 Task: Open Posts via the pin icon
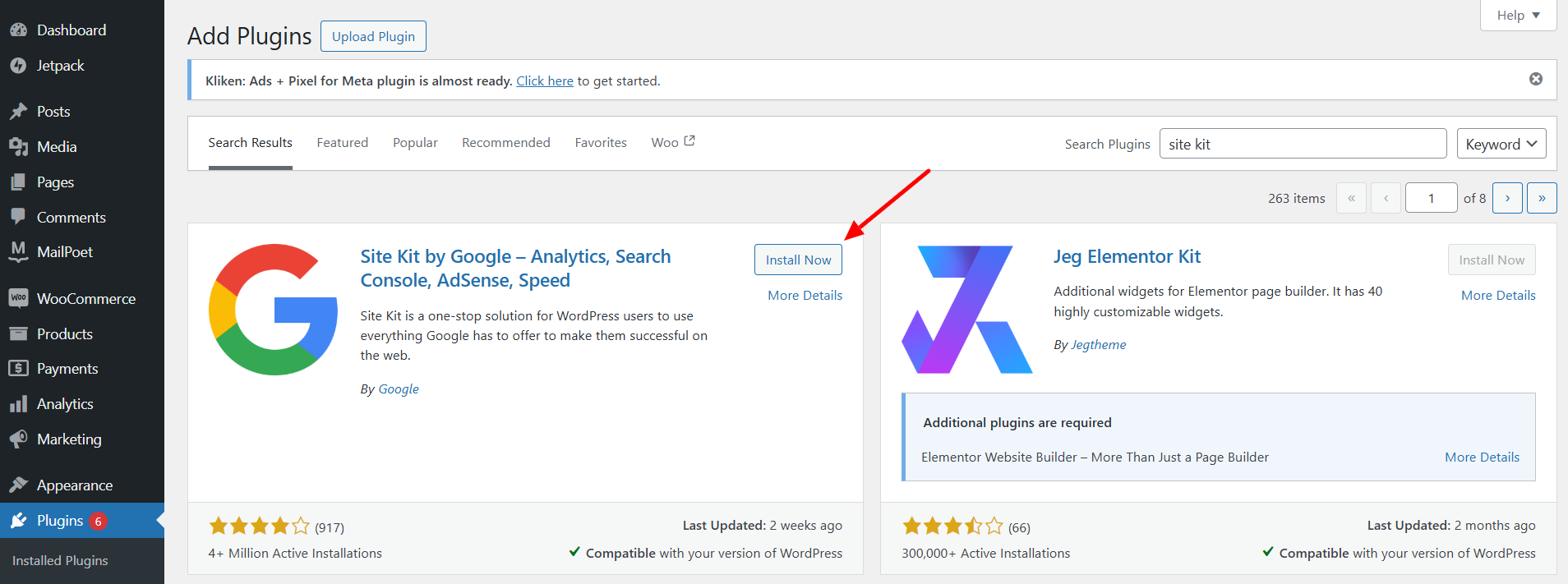coord(20,111)
